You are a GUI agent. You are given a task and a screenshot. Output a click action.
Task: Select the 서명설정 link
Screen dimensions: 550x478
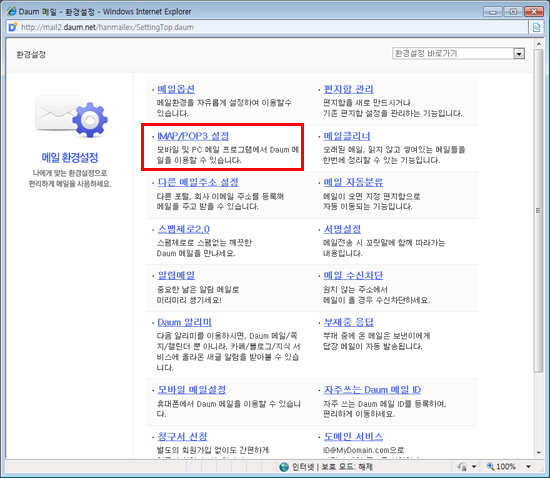(342, 229)
